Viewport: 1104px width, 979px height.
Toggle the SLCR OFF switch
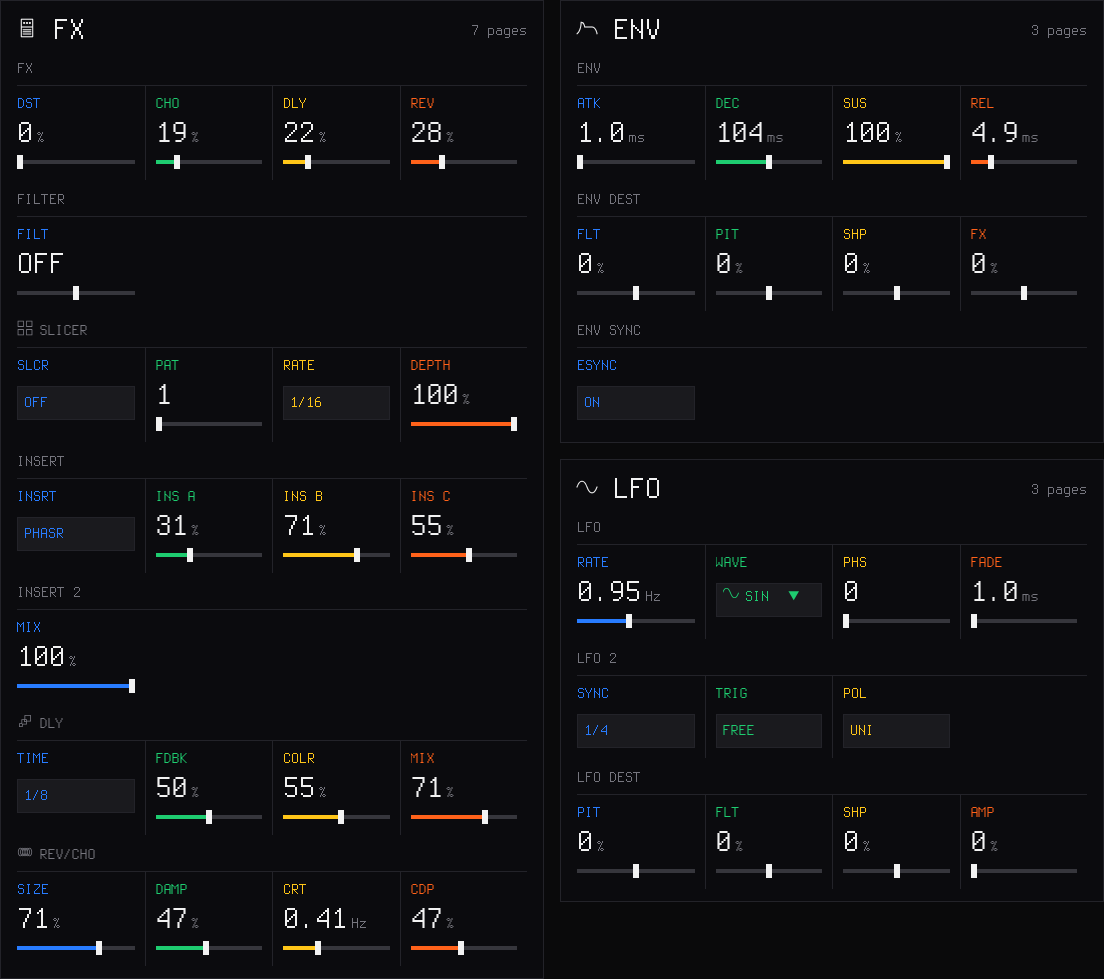click(x=75, y=402)
